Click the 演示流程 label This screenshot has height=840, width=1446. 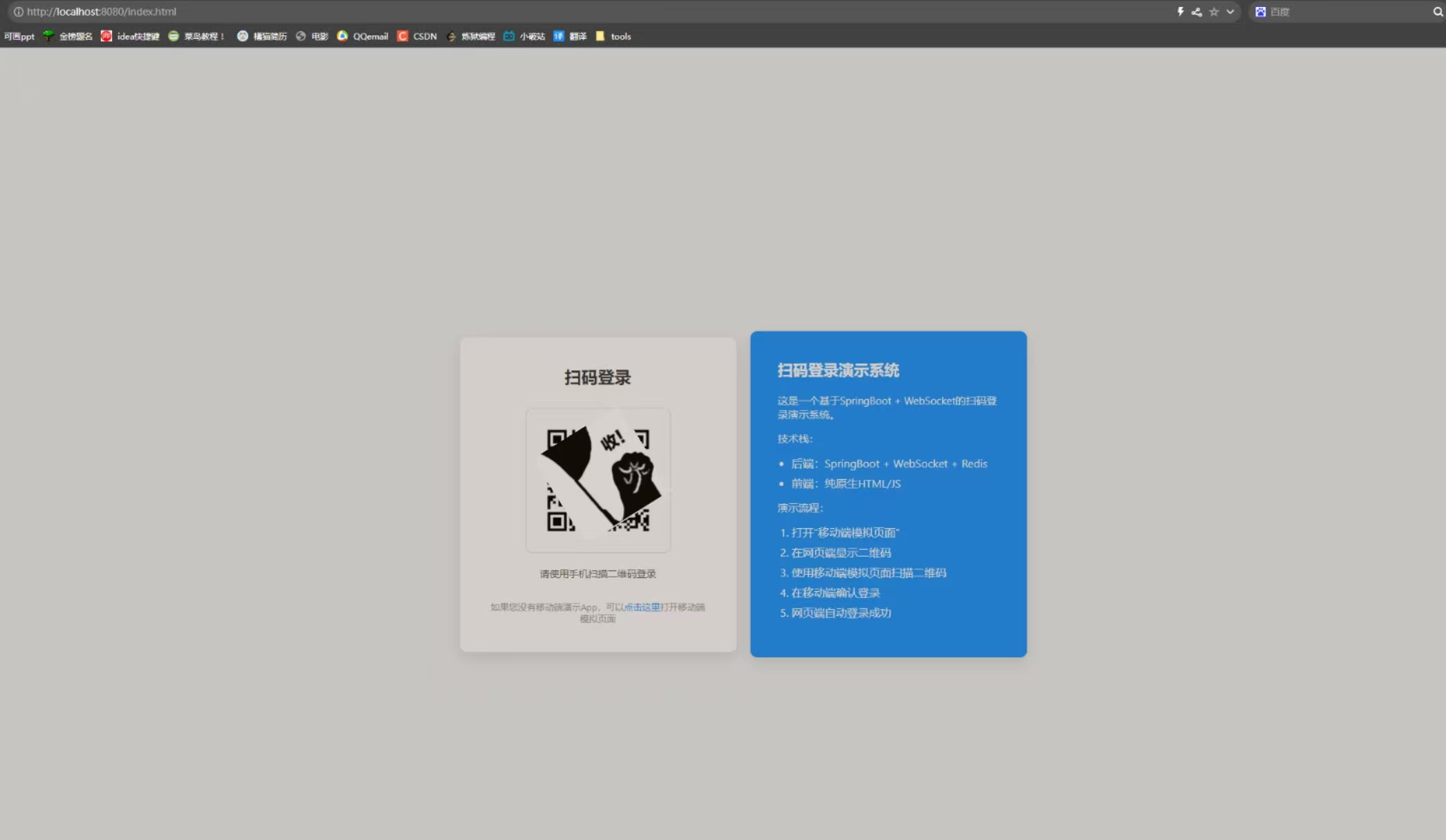[x=800, y=508]
